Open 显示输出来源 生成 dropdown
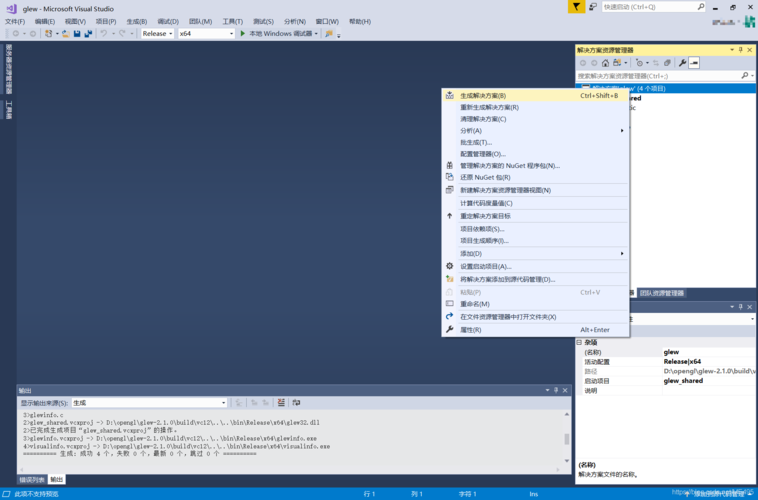Viewport: 758px width, 500px height. point(149,403)
